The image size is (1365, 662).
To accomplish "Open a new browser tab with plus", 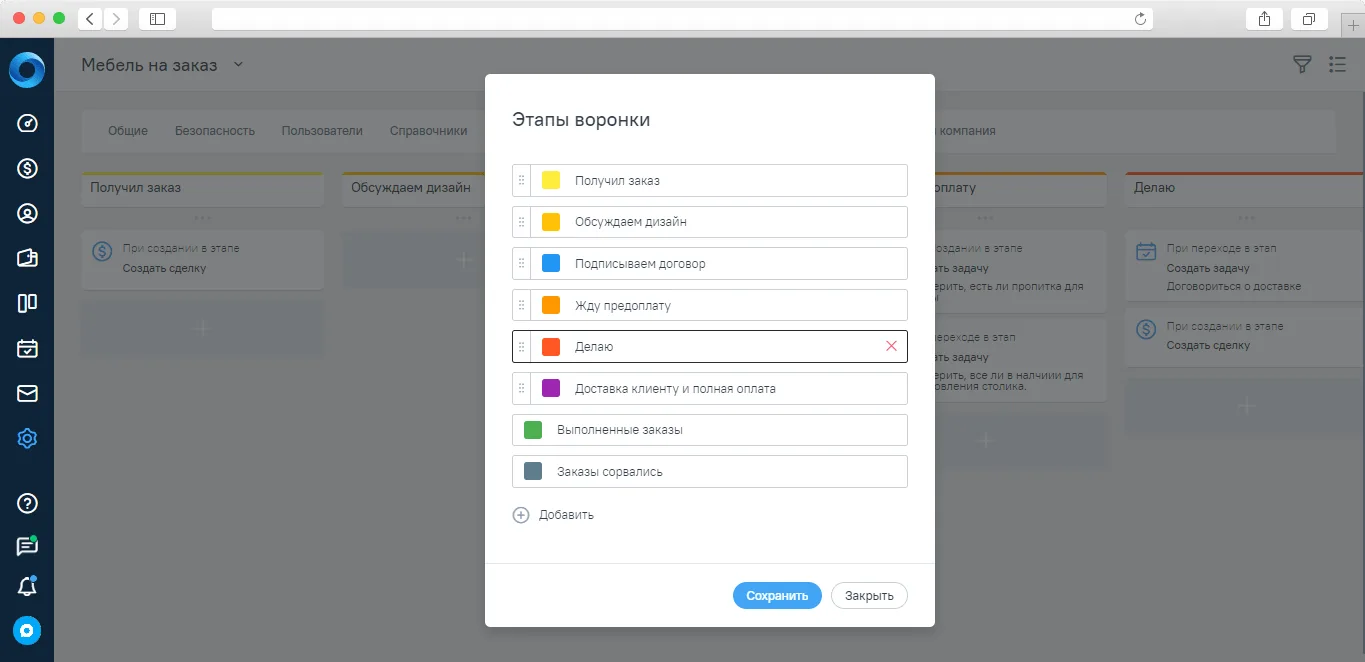I will point(1354,26).
